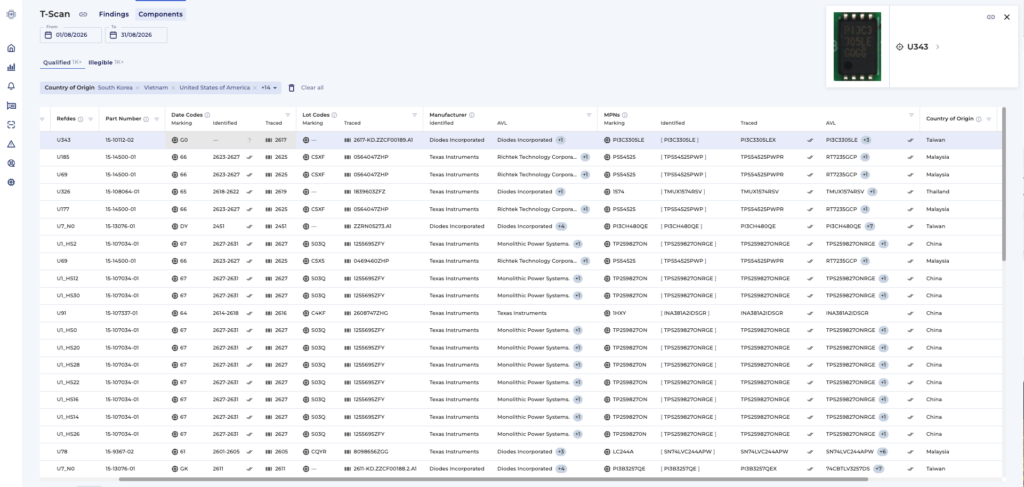Screen dimensions: 1024x487
Task: Switch to the Illegible tab
Action: point(106,63)
